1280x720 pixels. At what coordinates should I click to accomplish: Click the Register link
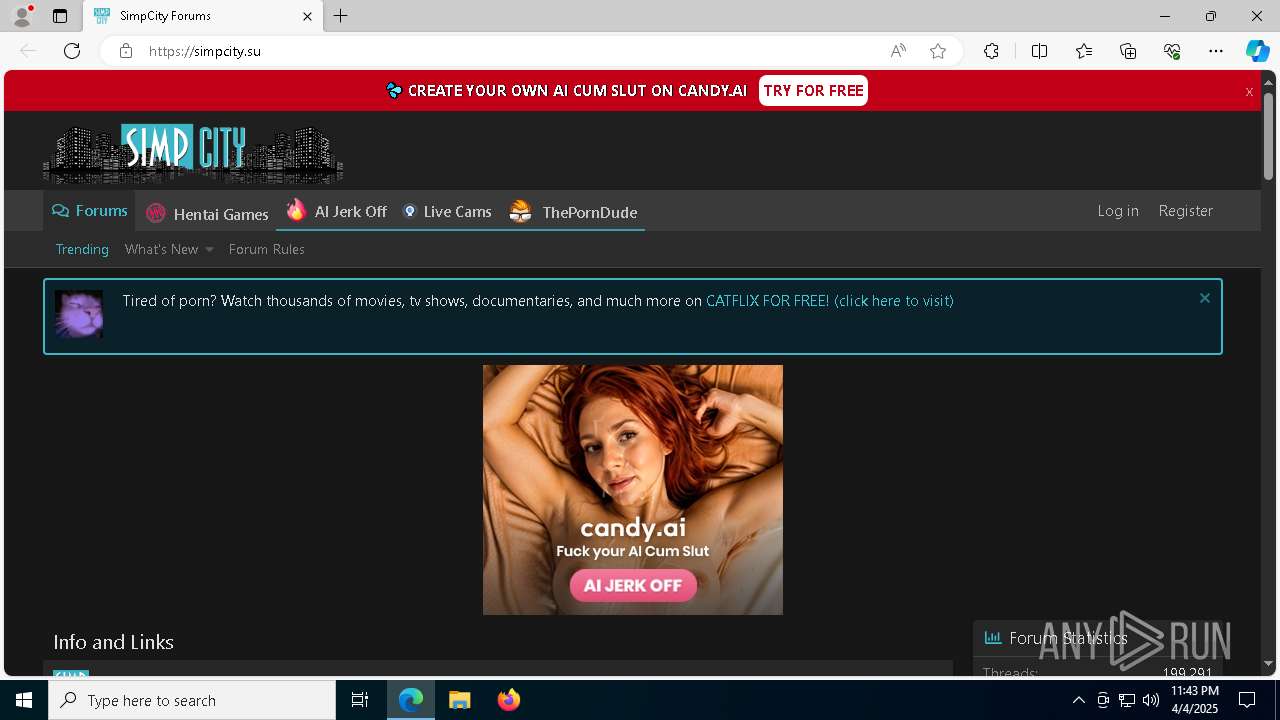pos(1186,211)
